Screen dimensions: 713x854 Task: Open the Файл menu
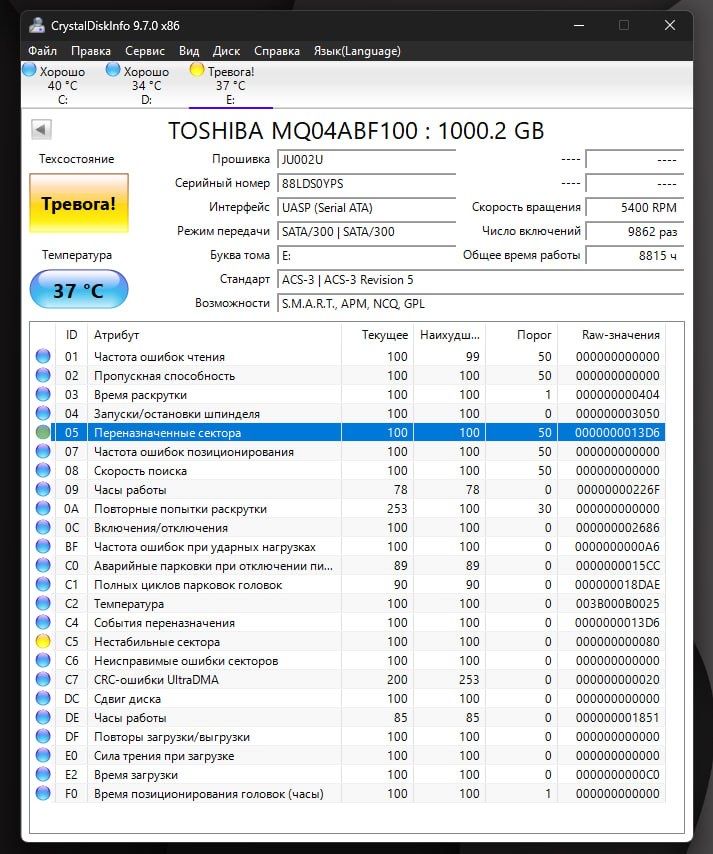click(42, 51)
